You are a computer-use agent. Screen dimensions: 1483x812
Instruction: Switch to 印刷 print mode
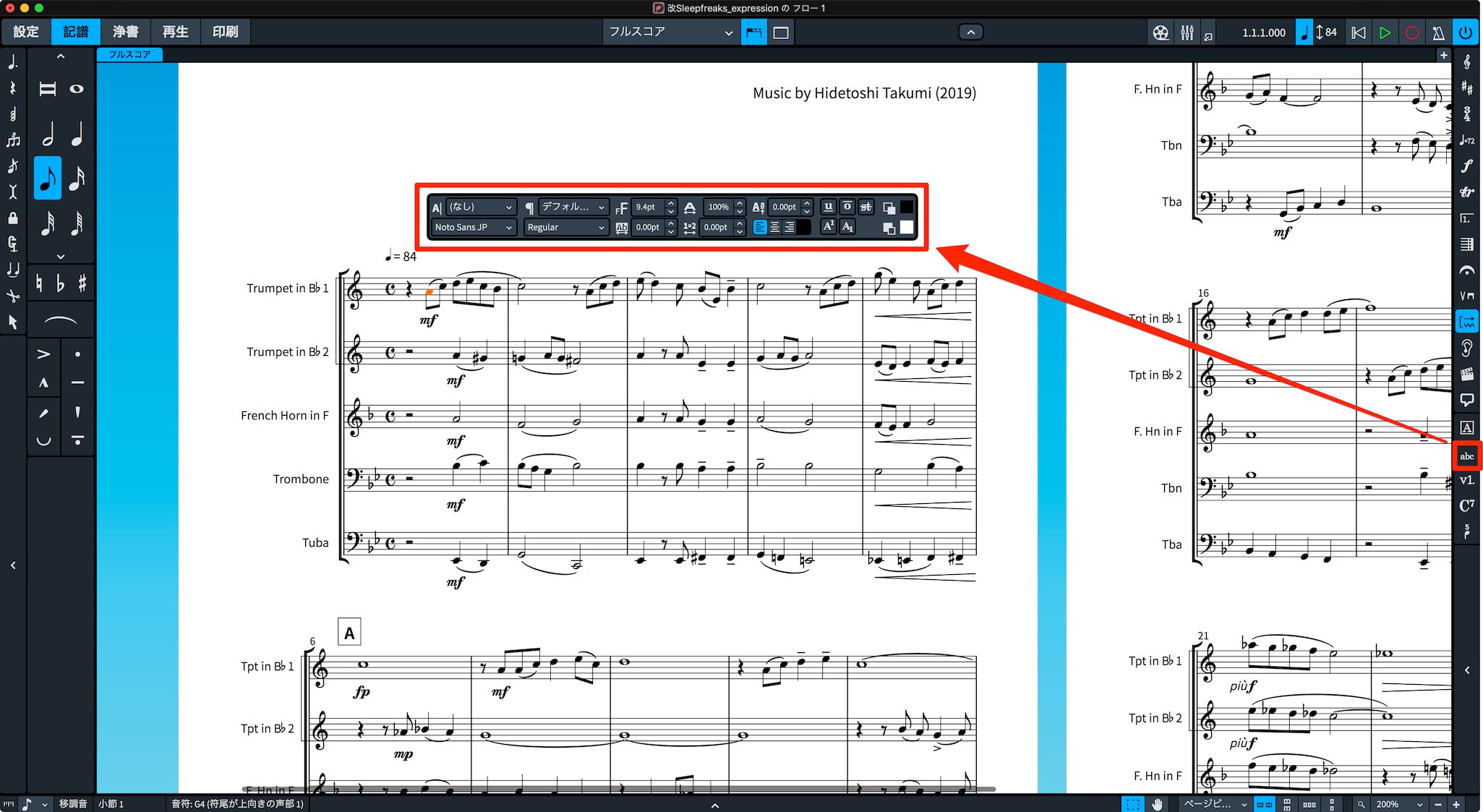[x=225, y=33]
